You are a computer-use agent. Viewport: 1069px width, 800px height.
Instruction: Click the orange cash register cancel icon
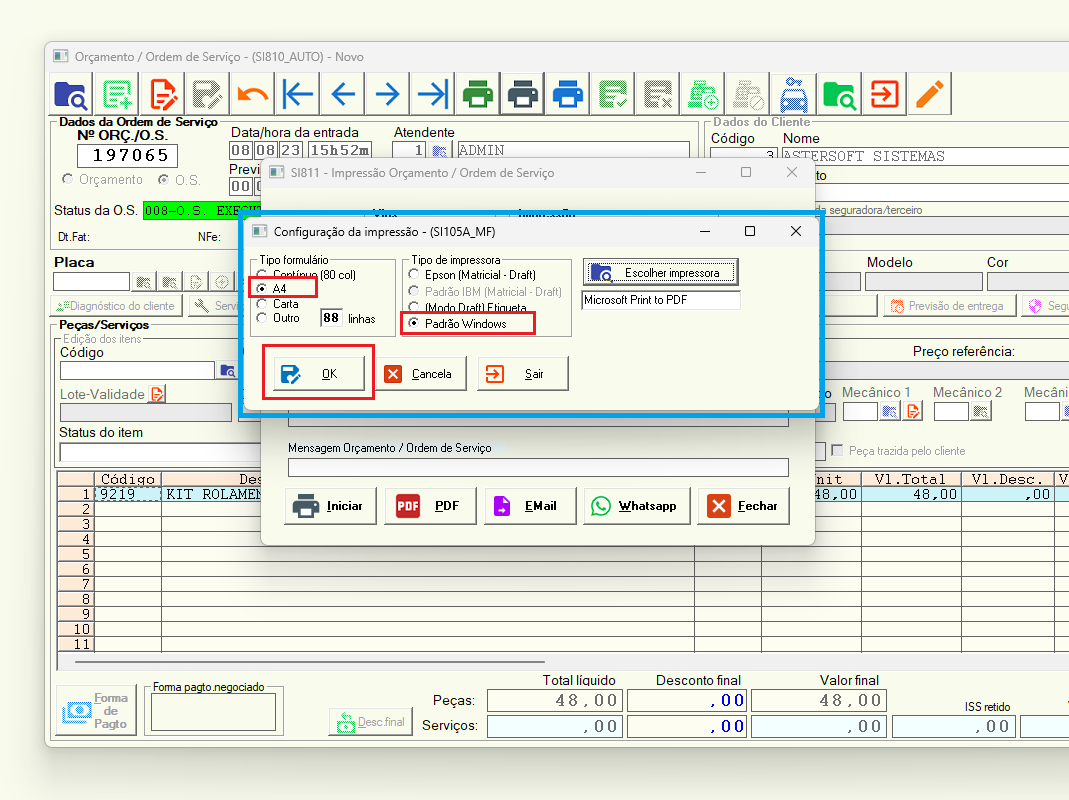click(x=748, y=95)
